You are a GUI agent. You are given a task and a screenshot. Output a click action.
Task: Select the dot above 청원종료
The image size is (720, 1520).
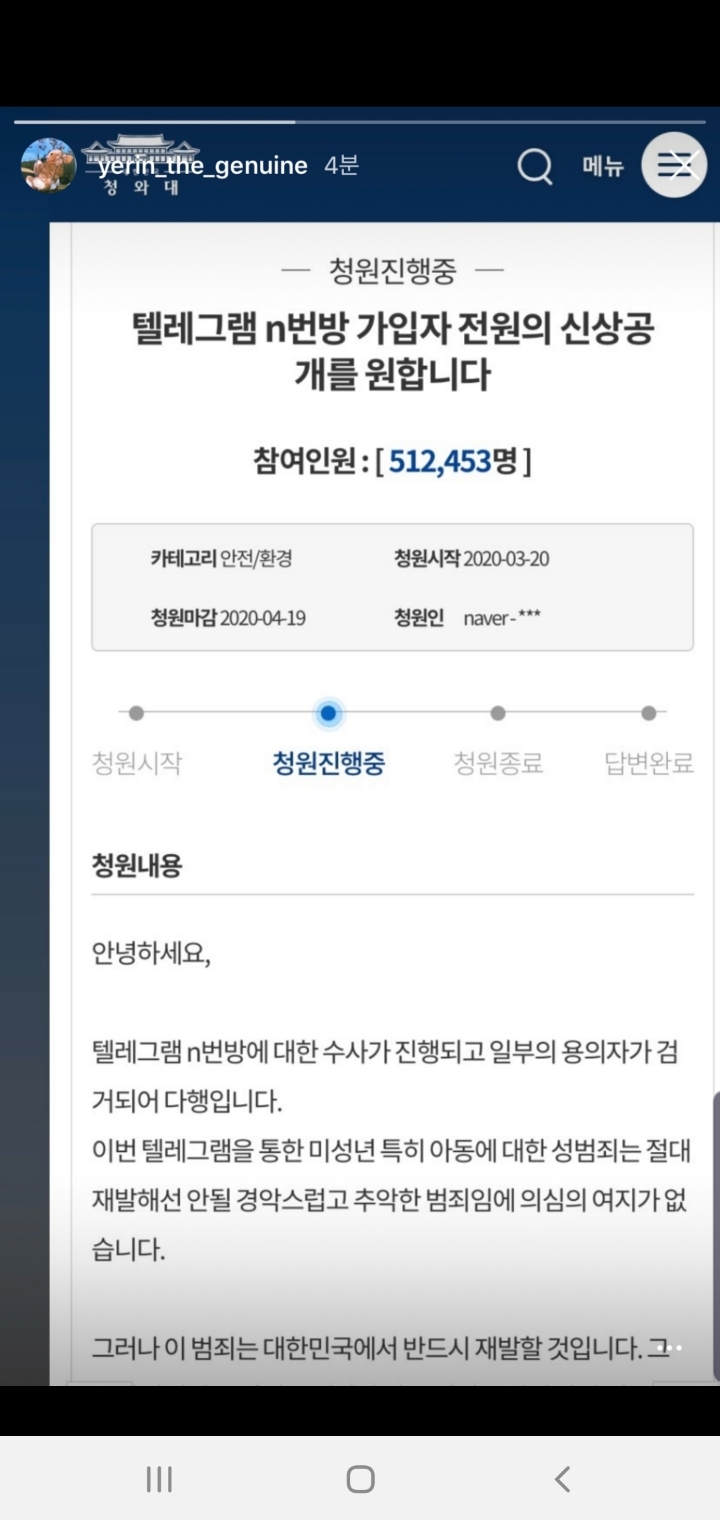pyautogui.click(x=498, y=713)
